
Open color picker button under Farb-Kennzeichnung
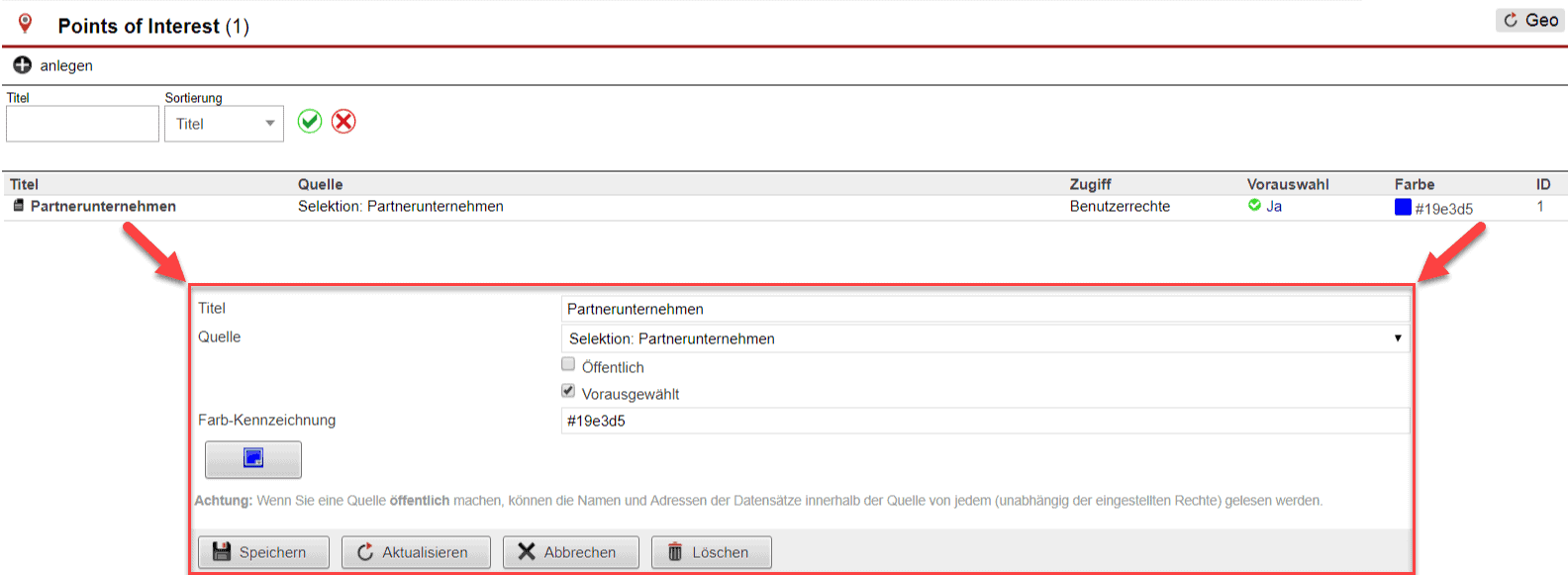click(x=252, y=459)
